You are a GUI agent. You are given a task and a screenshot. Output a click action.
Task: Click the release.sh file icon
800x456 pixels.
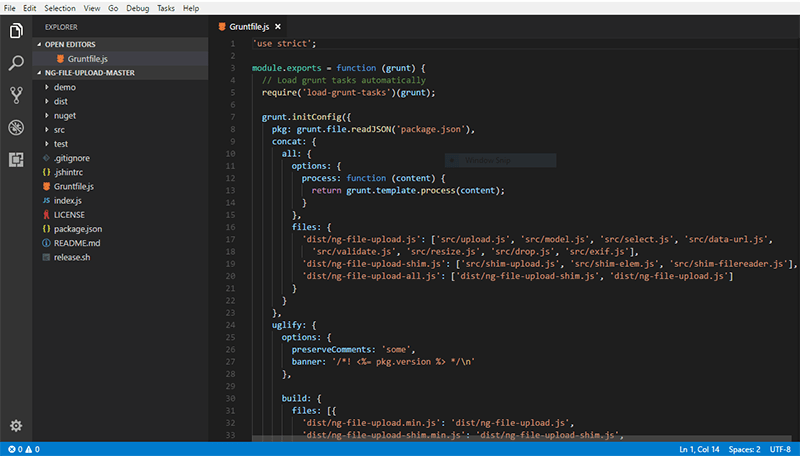coord(46,258)
